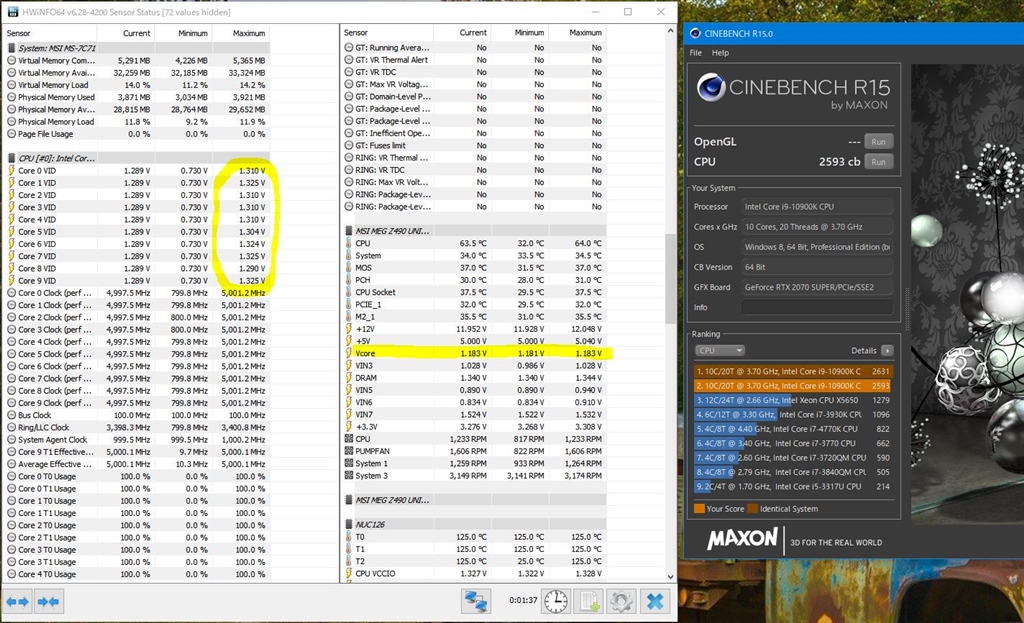
Task: Select the System Agent Clock row
Action: 137,439
